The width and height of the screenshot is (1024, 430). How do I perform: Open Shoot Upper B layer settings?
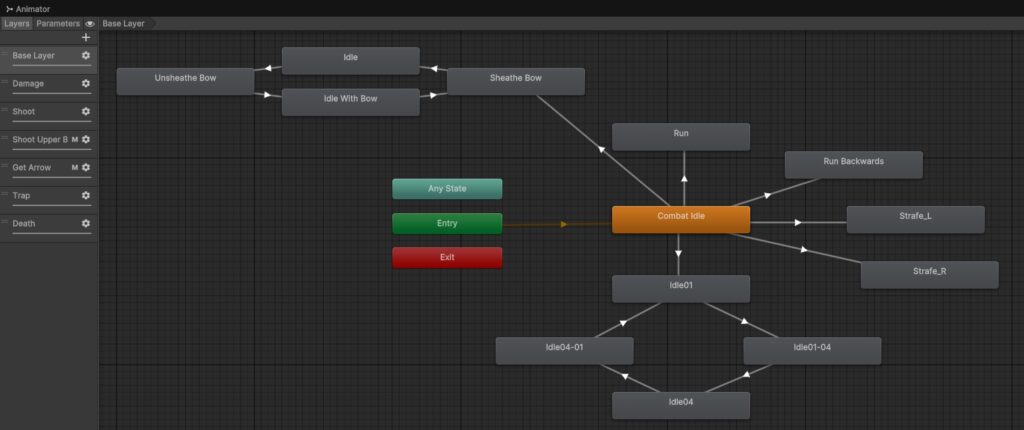click(x=86, y=140)
